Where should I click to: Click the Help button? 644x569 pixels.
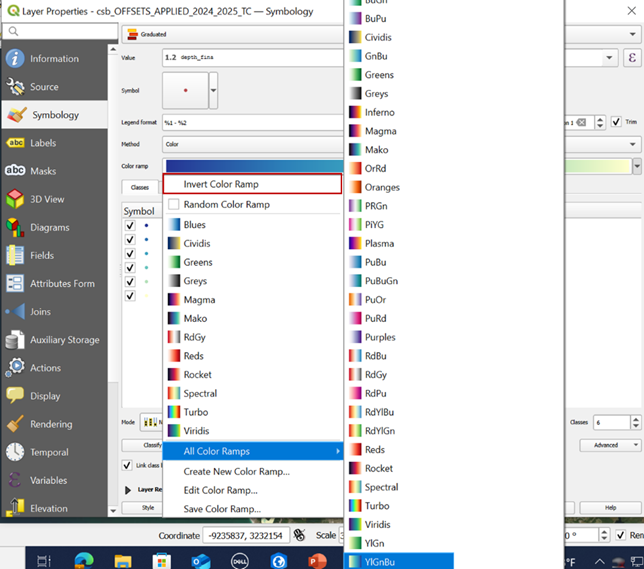[610, 508]
